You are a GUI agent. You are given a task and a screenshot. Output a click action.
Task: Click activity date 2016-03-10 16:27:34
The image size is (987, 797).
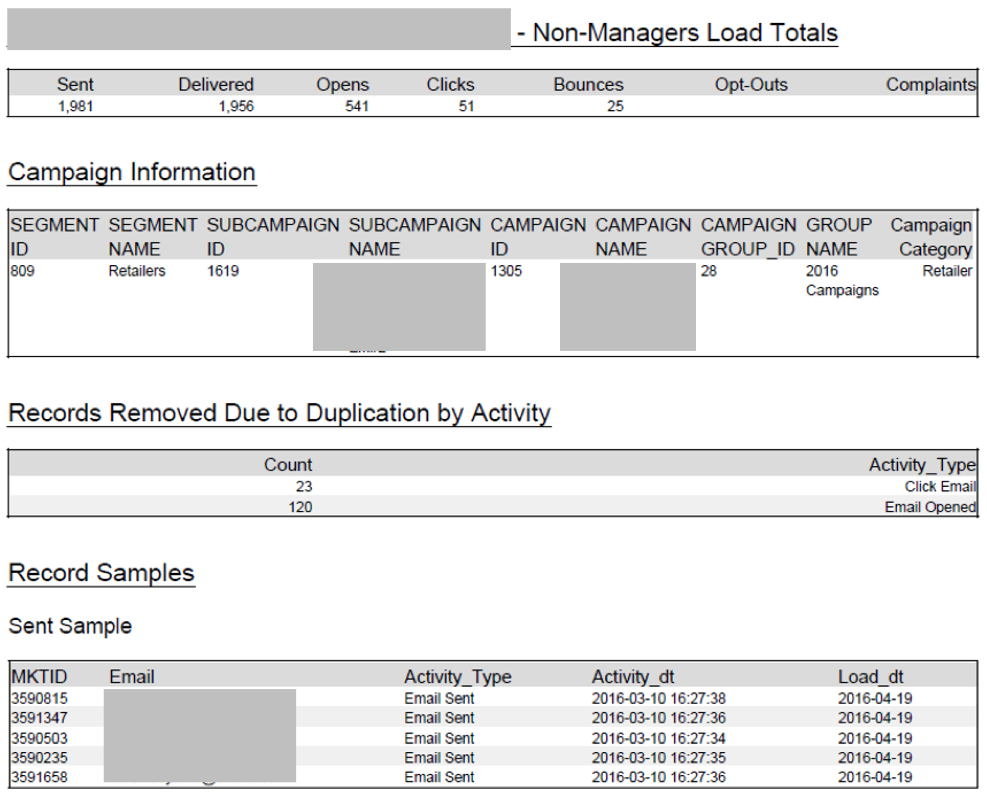tap(658, 738)
